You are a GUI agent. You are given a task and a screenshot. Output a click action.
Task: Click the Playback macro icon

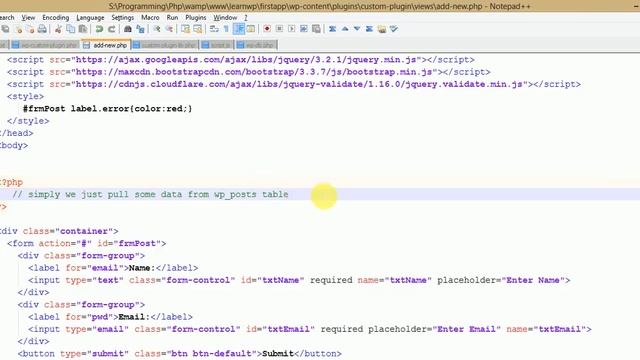pos(291,29)
